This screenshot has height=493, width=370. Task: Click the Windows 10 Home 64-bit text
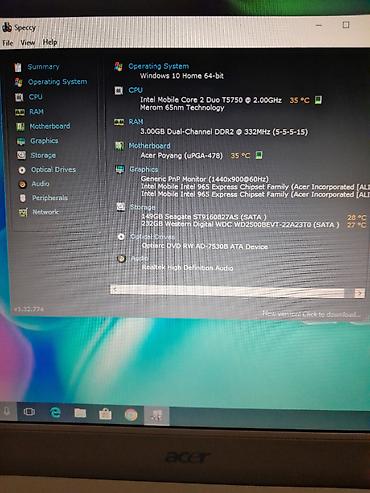click(x=182, y=76)
